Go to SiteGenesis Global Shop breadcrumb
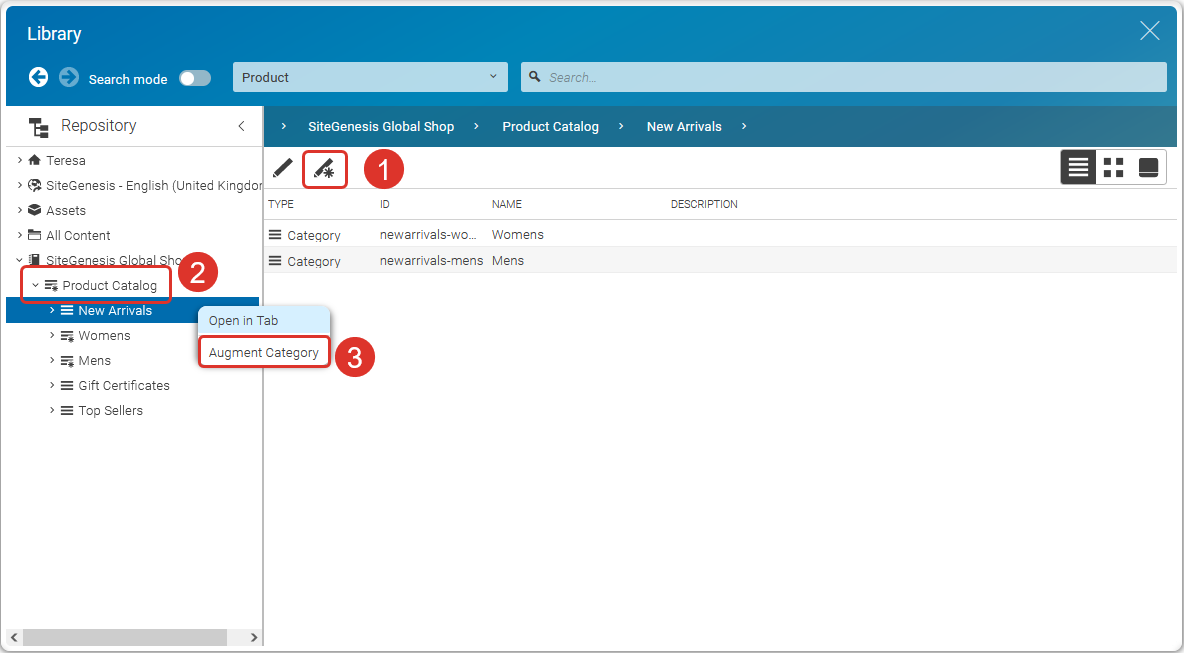 point(381,126)
